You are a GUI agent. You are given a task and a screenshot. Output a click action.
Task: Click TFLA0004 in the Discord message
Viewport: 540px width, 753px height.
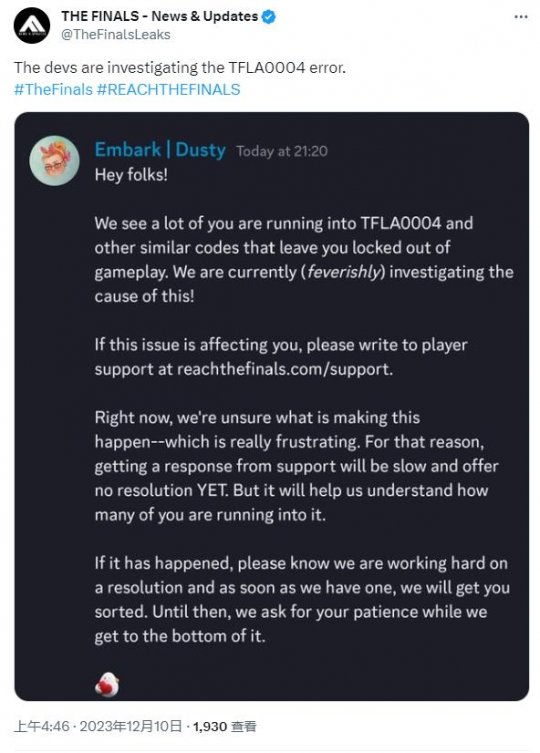tap(401, 223)
